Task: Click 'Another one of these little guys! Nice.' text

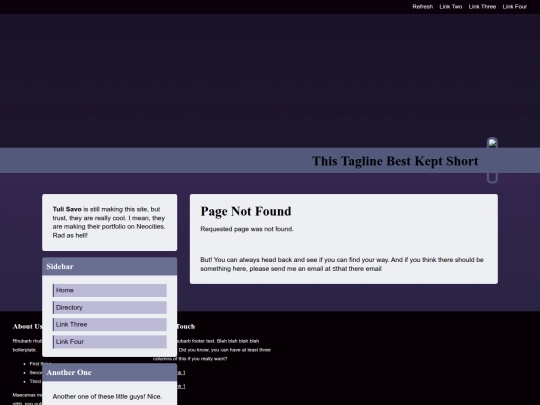Action: coord(107,397)
